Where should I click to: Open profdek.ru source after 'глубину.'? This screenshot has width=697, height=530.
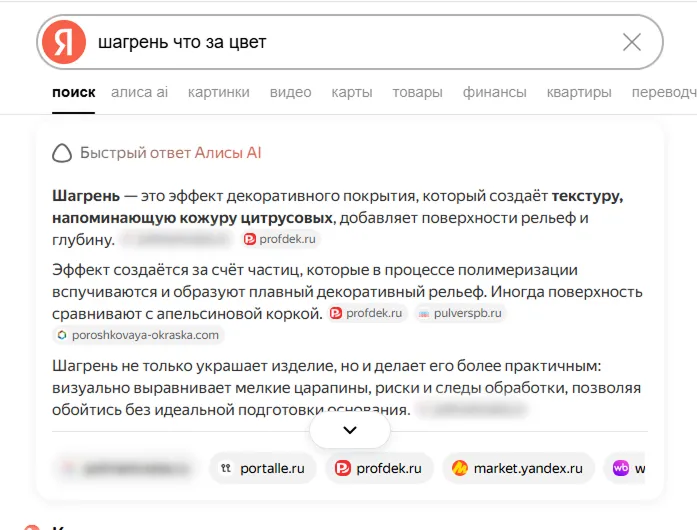(x=280, y=239)
